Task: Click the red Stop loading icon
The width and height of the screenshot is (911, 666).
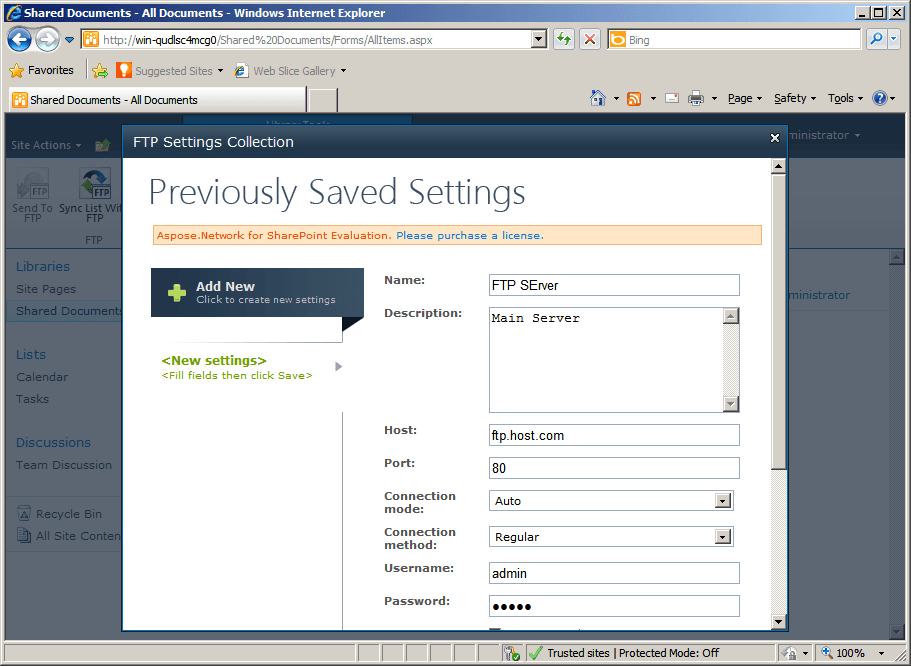Action: tap(590, 40)
